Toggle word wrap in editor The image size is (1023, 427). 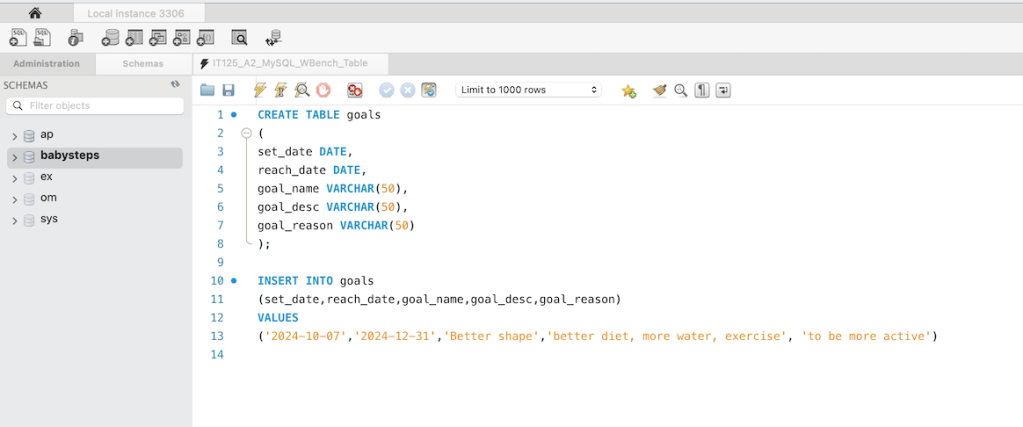[x=723, y=90]
